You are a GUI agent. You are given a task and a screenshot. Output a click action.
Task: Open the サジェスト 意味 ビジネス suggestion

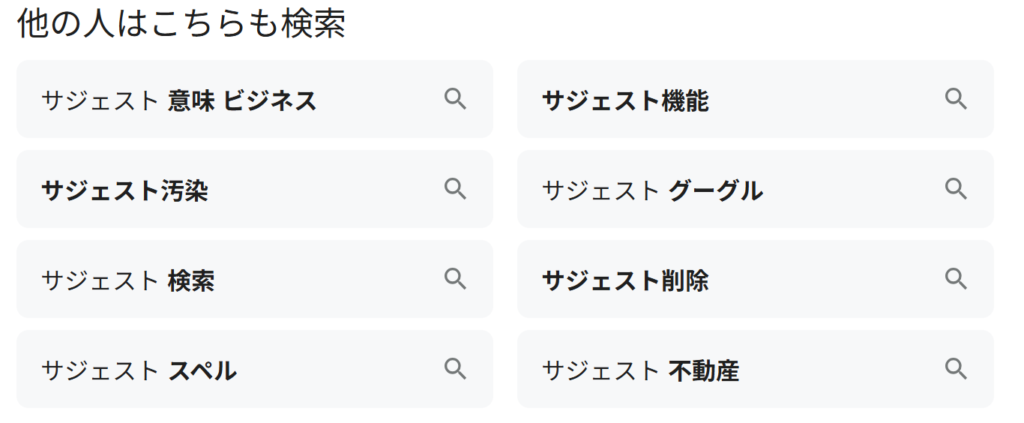coord(179,100)
